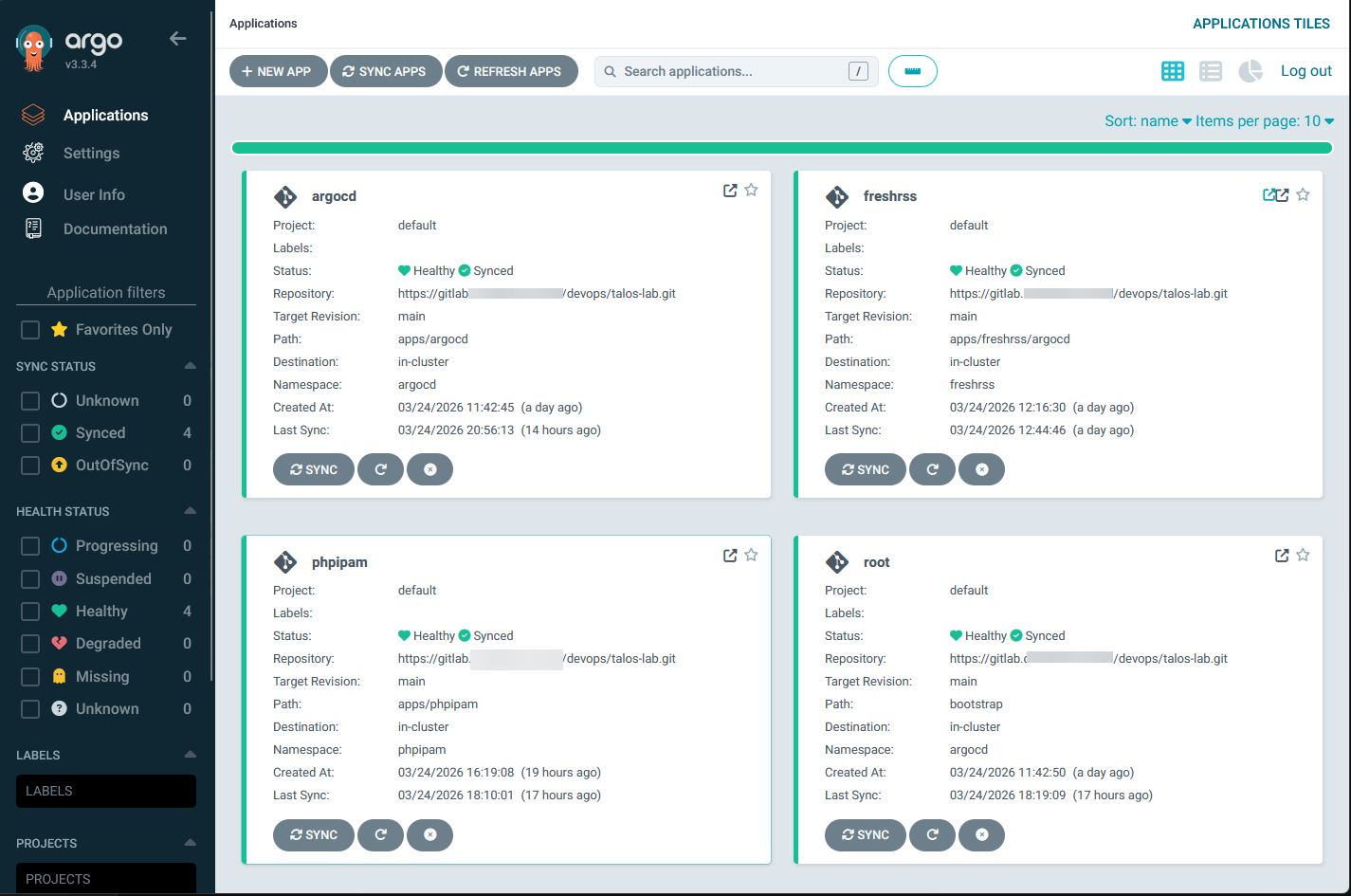
Task: Click the git icon on phpipam card
Action: coord(285,562)
